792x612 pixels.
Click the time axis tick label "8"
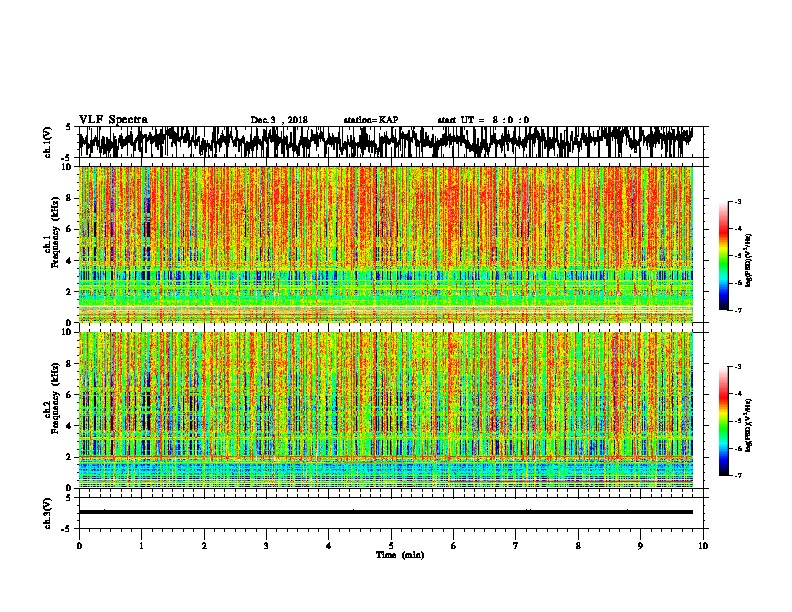pos(578,546)
